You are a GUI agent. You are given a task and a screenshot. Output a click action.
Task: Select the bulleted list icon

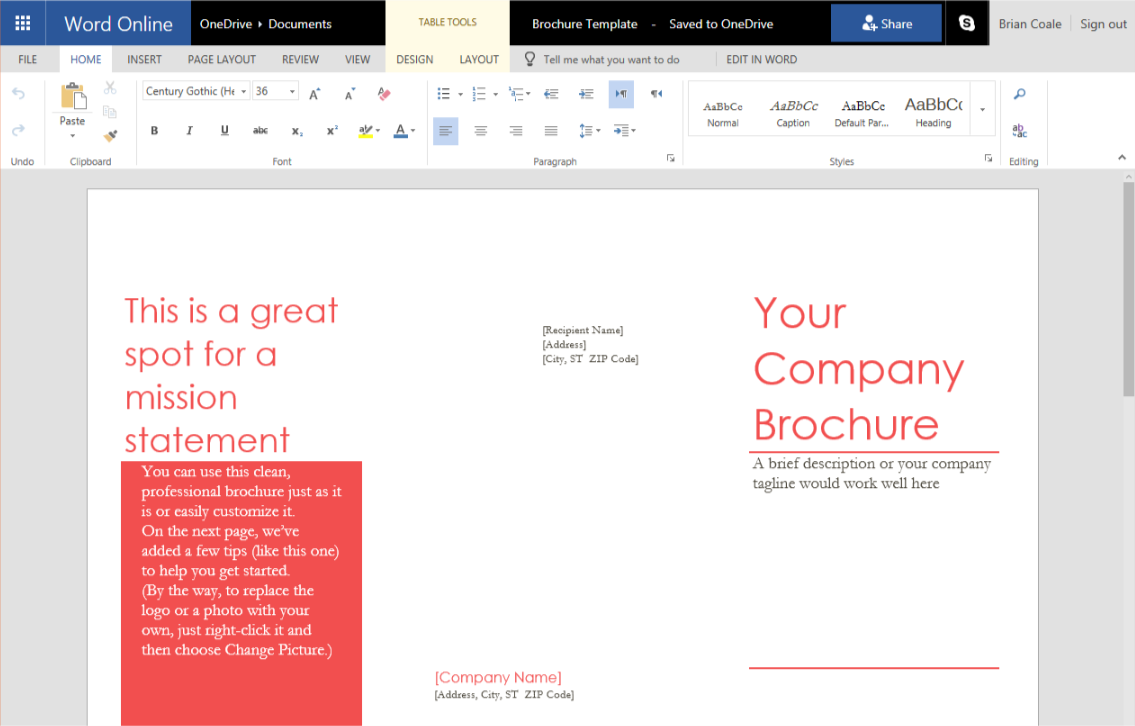pos(443,93)
